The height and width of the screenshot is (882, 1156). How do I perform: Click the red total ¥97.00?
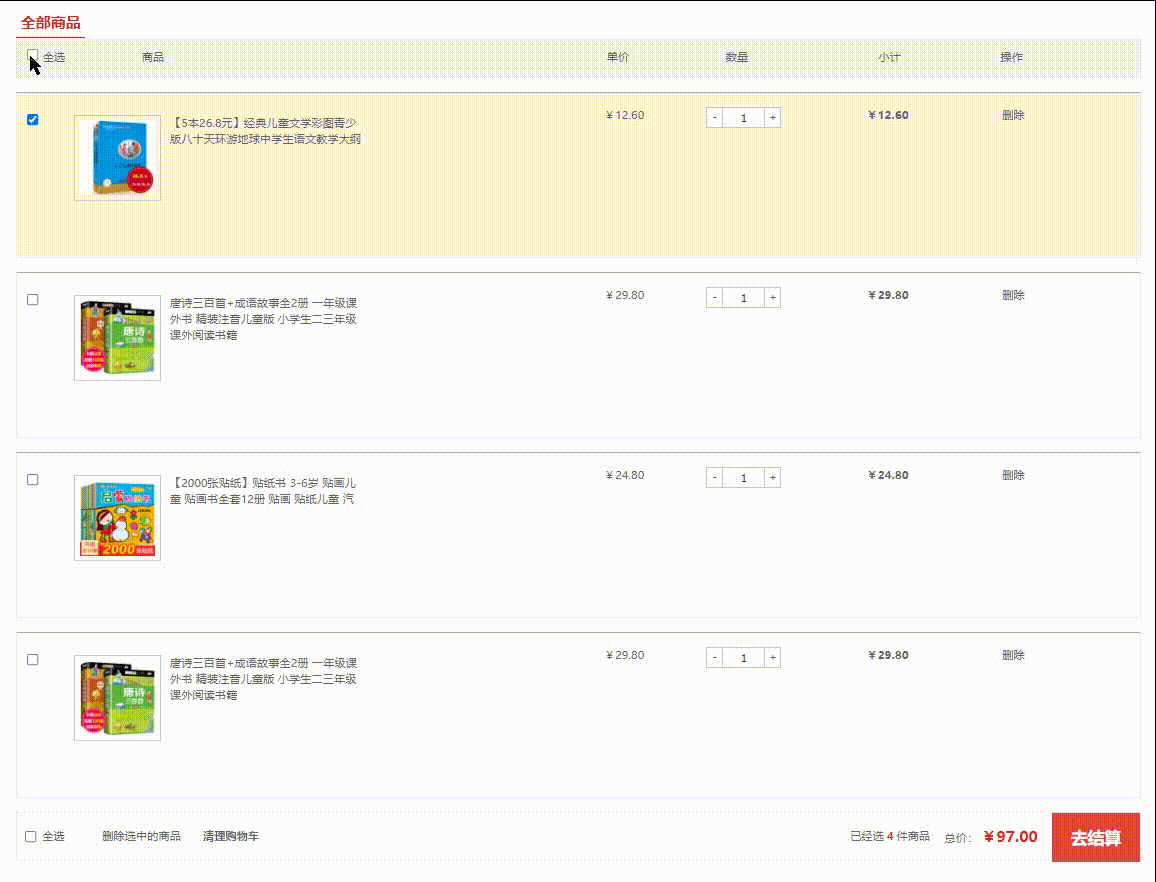pyautogui.click(x=1011, y=836)
